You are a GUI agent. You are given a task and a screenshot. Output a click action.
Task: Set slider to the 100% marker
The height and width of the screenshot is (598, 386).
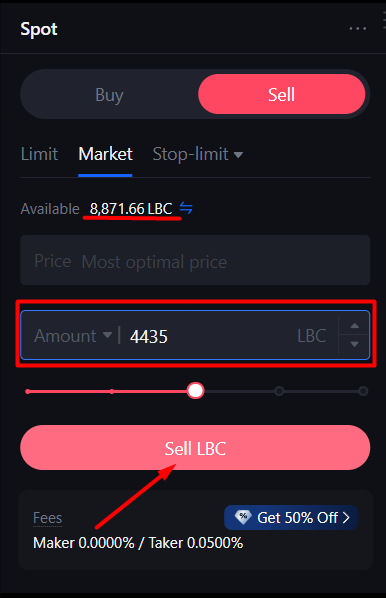363,391
